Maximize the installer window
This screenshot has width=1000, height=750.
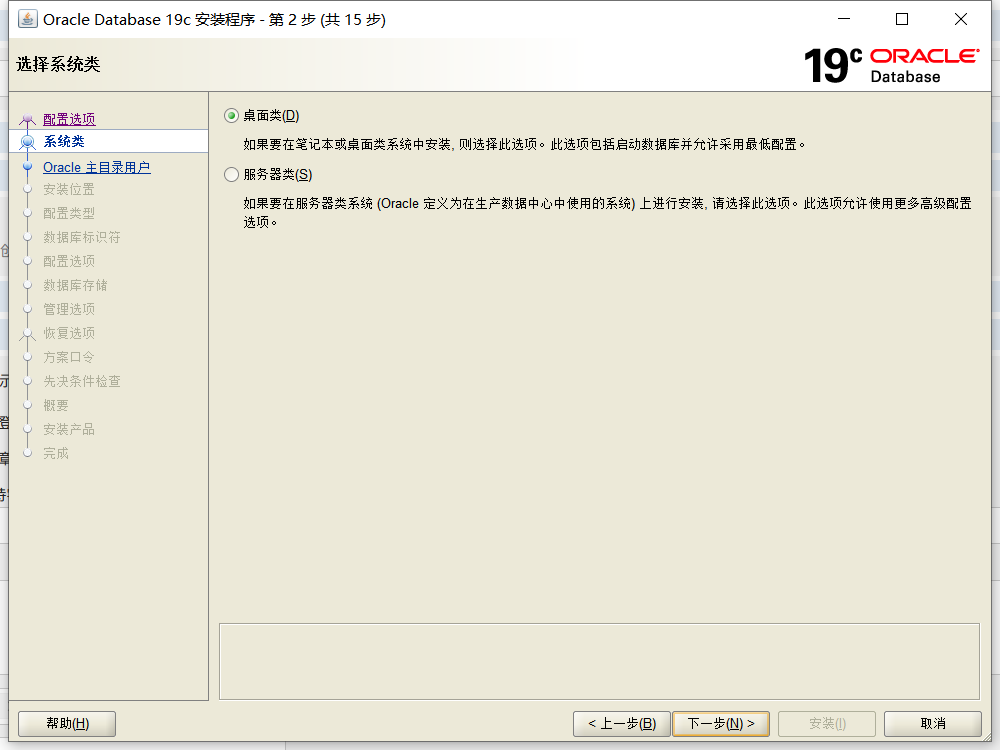point(902,19)
